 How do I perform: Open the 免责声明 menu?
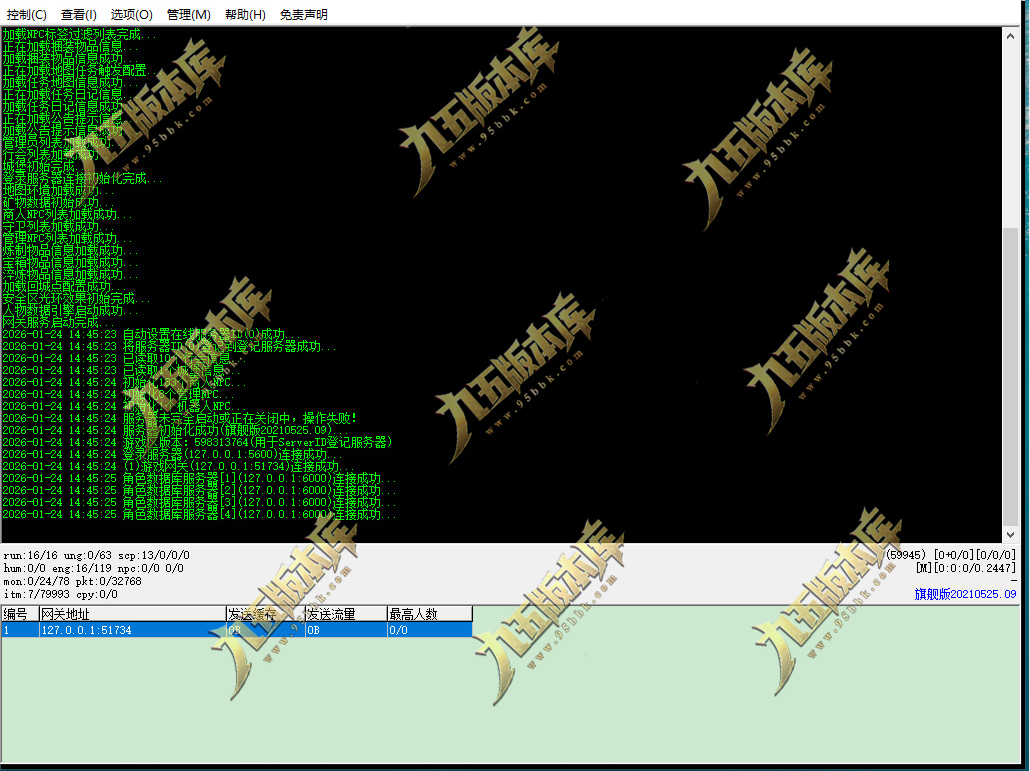[x=303, y=14]
